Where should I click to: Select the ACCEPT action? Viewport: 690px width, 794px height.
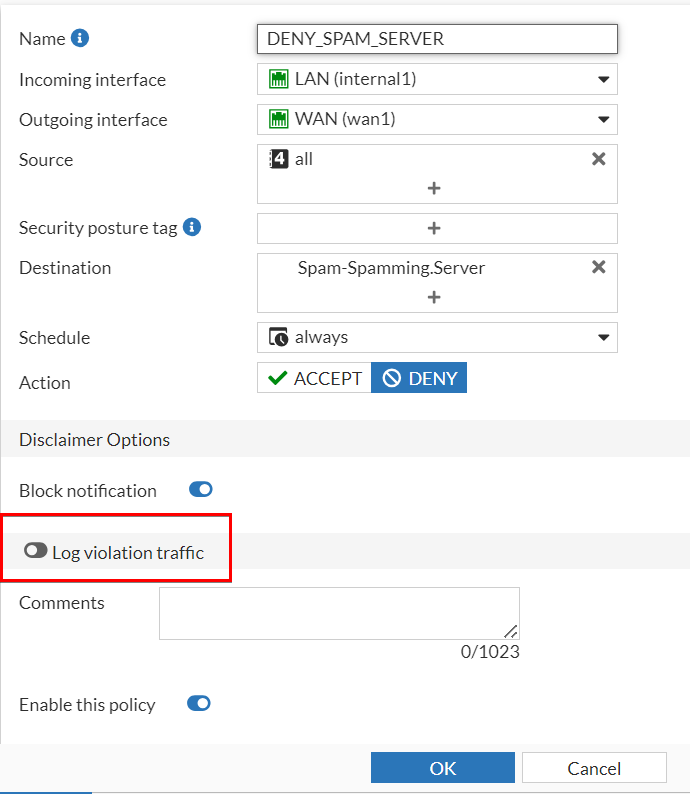click(314, 378)
